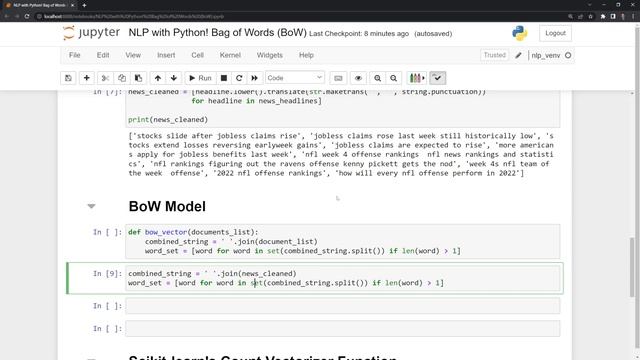Screen dimensions: 640x360
Task: Open the Cell menu
Action: 198,55
